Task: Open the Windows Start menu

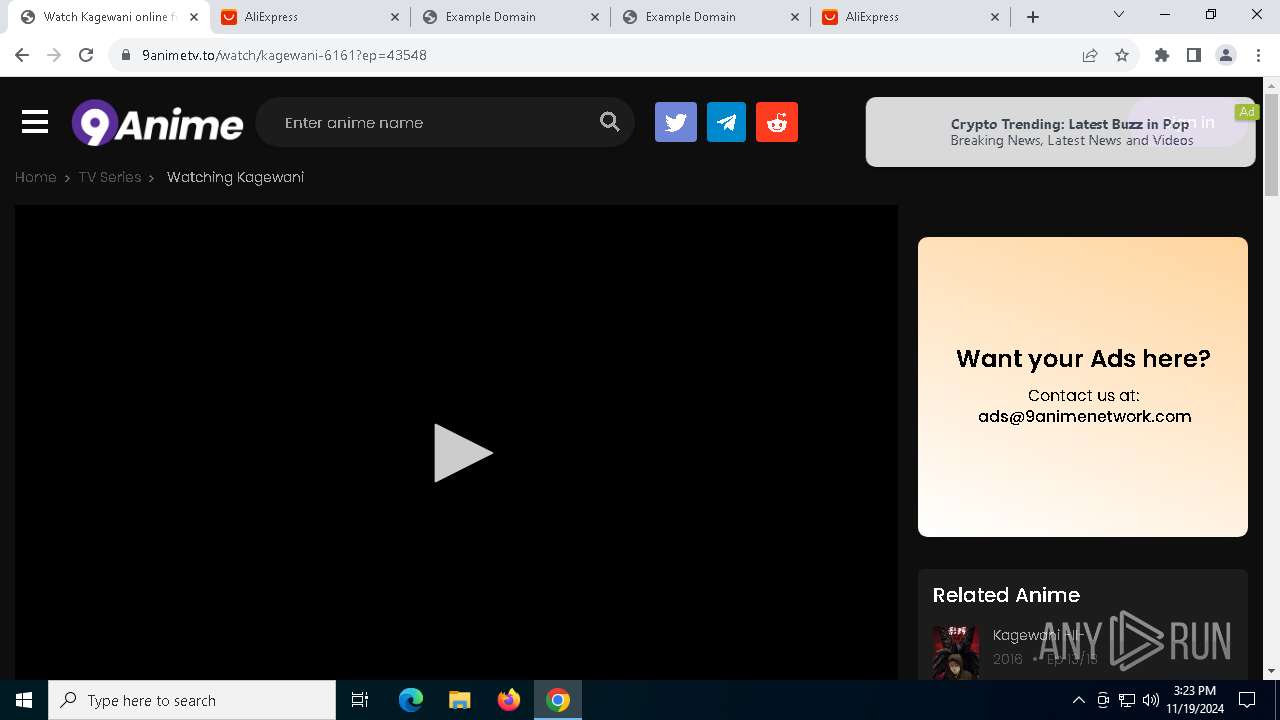Action: pyautogui.click(x=24, y=700)
